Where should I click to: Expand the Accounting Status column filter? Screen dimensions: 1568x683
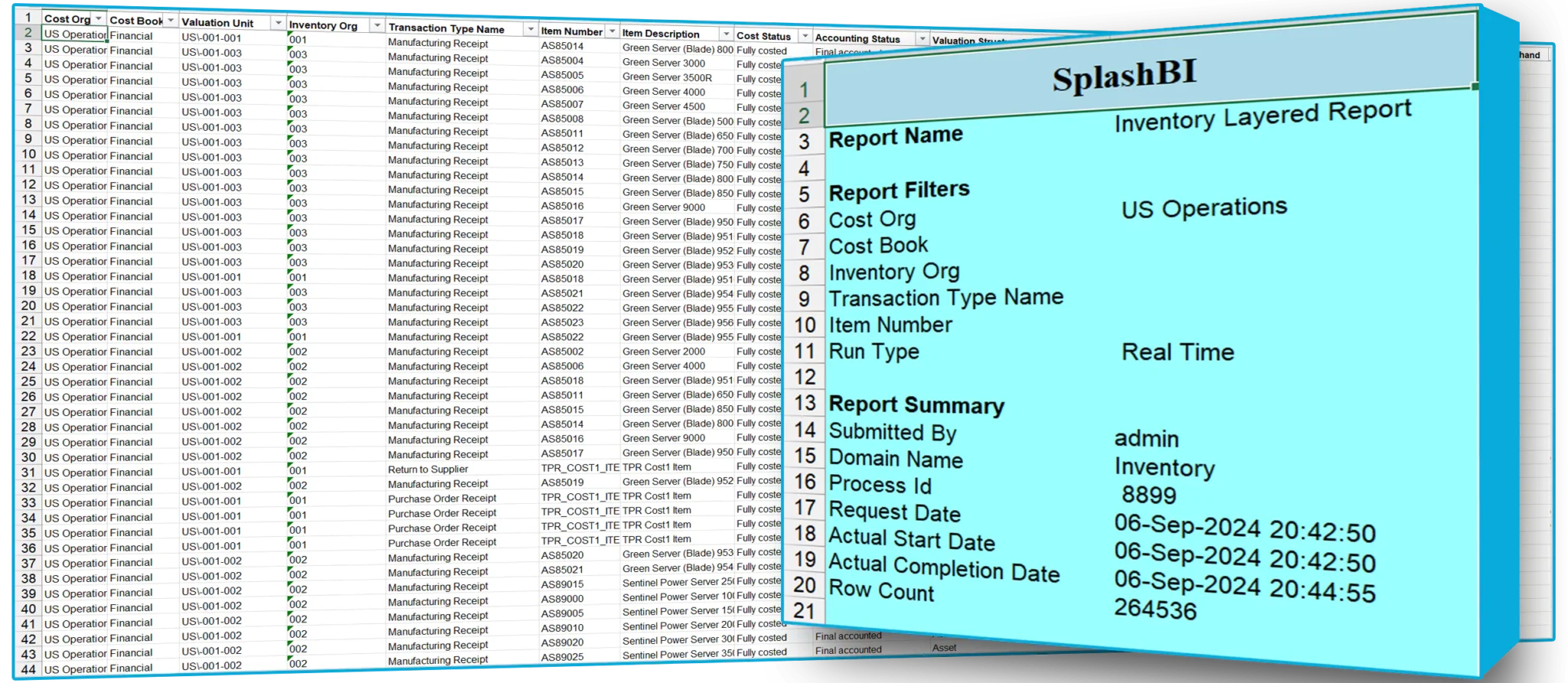(x=922, y=38)
